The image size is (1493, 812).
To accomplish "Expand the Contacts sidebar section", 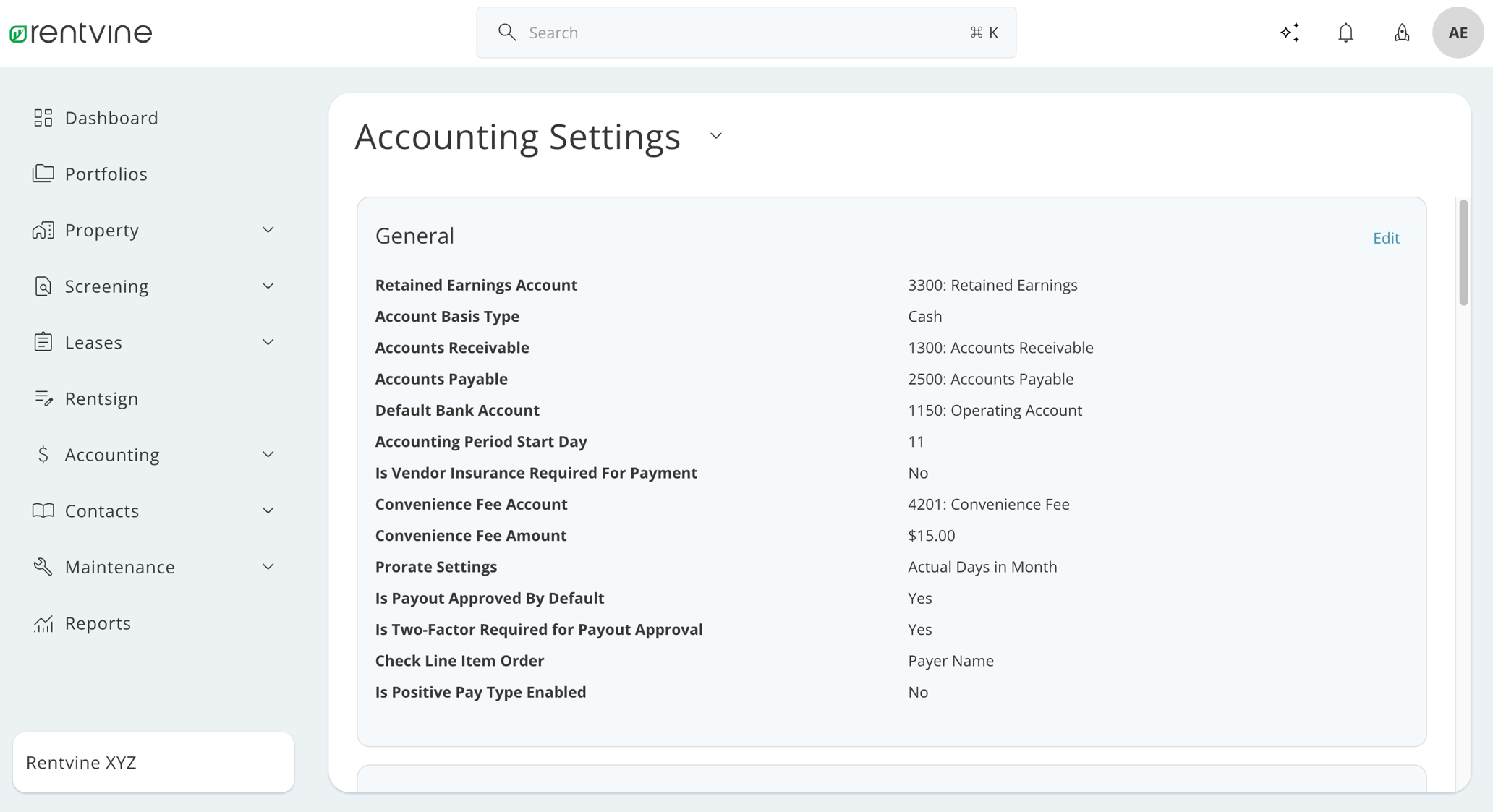I will [268, 510].
